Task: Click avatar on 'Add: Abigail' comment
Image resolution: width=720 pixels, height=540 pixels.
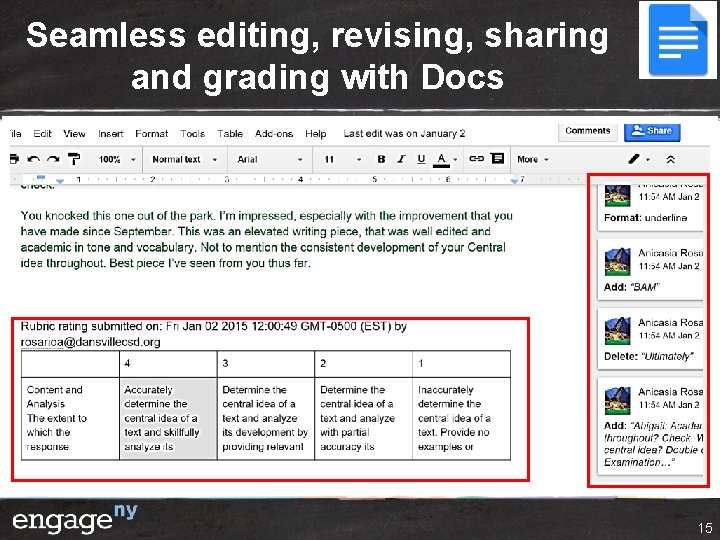Action: (618, 400)
